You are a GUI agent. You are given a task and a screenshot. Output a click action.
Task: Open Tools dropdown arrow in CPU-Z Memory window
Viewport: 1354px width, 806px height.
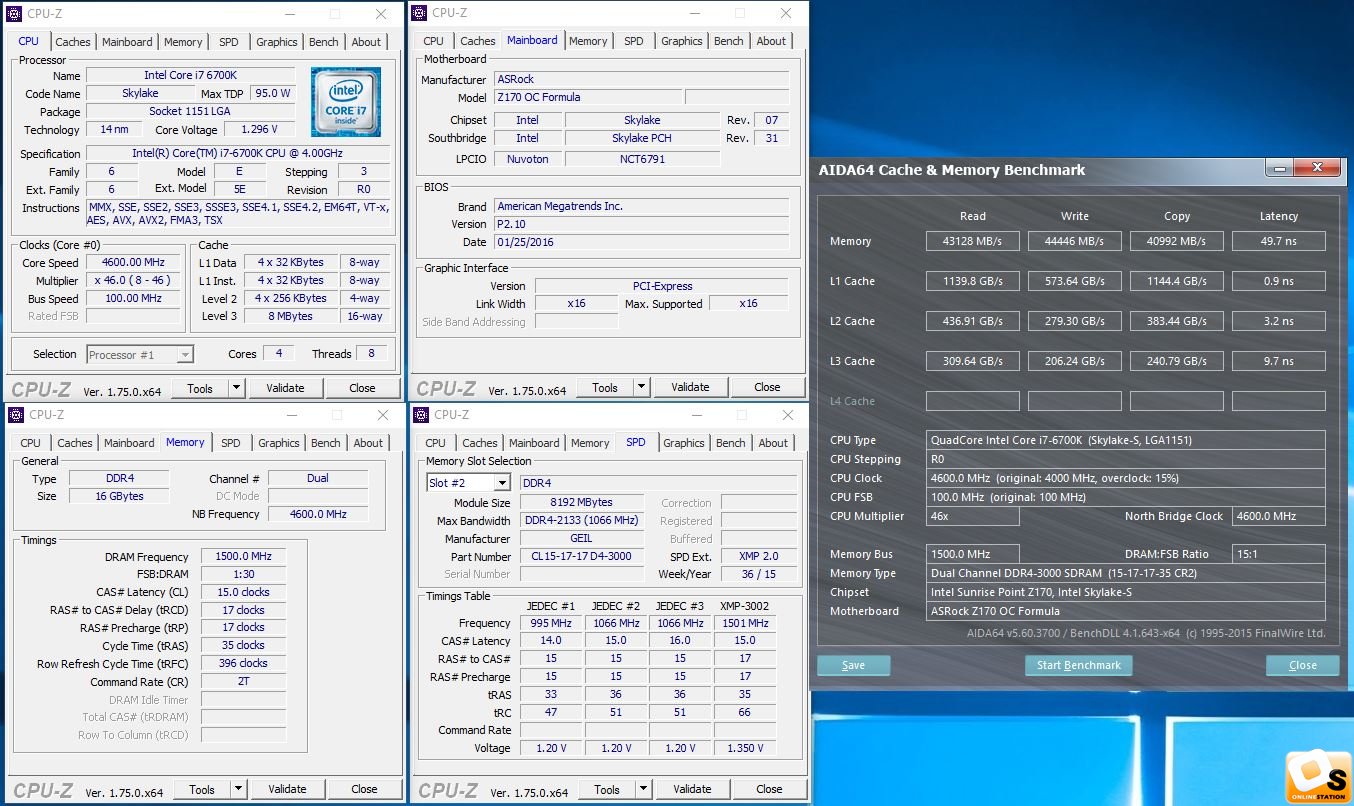tap(239, 789)
